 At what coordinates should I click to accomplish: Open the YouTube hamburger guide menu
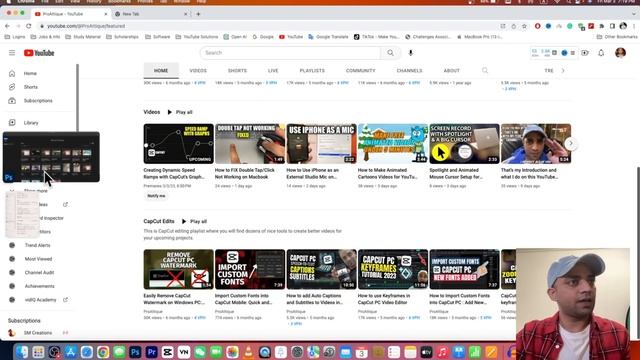pyautogui.click(x=12, y=53)
